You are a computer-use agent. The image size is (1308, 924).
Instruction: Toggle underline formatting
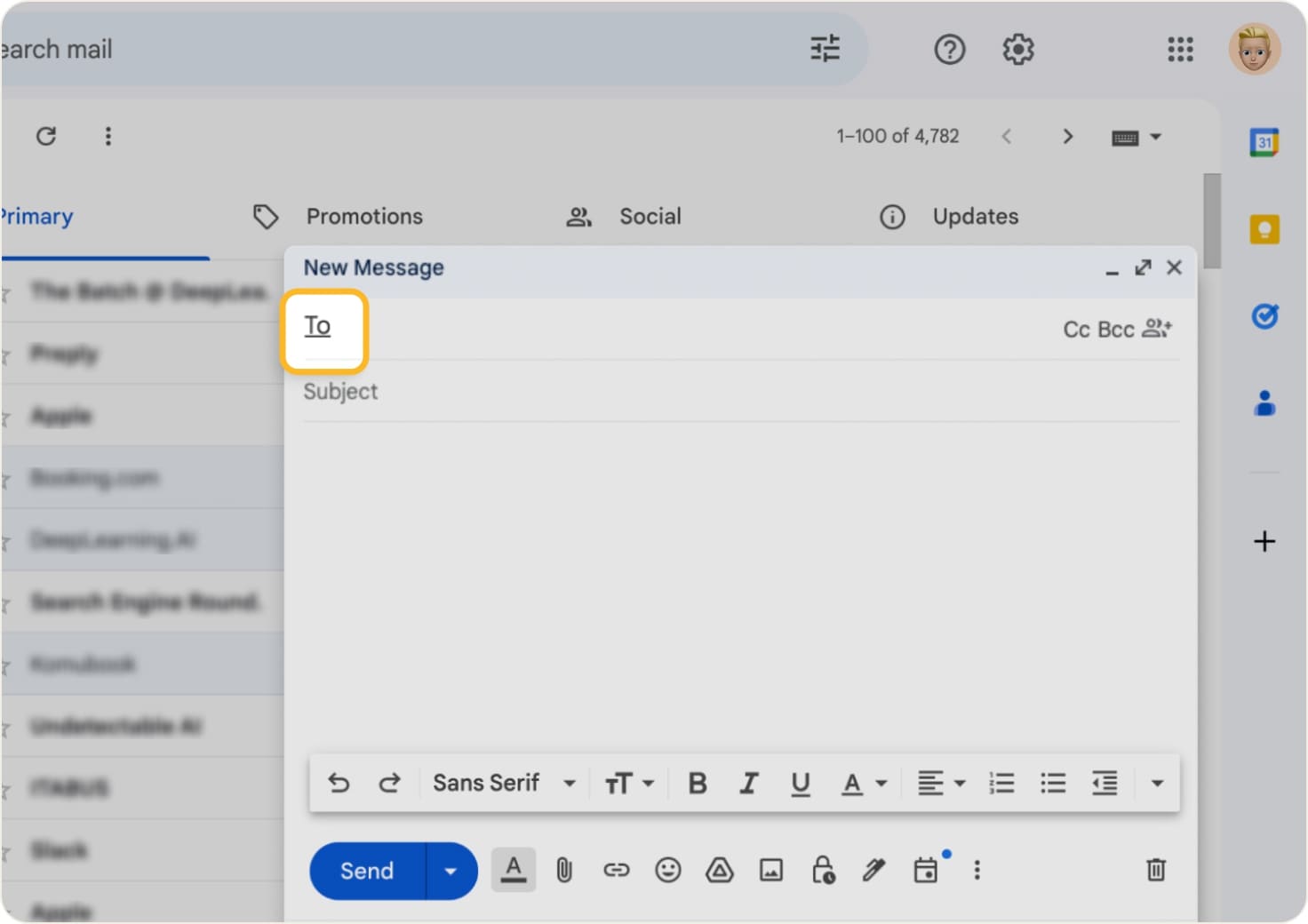[x=800, y=783]
